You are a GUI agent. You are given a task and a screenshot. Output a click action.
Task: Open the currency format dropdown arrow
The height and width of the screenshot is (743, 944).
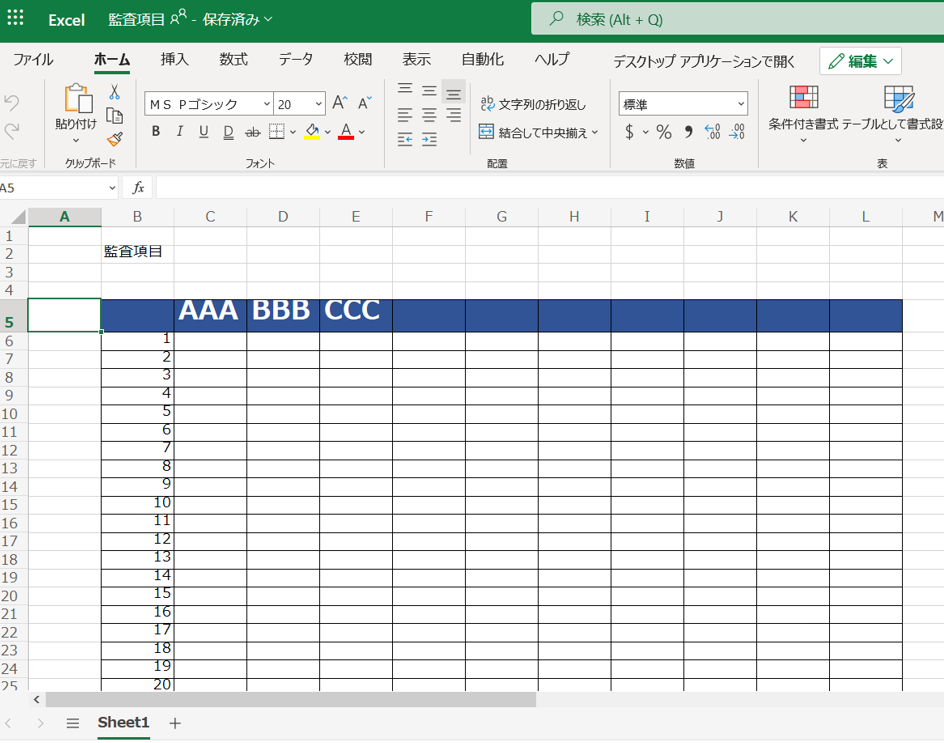pos(645,132)
